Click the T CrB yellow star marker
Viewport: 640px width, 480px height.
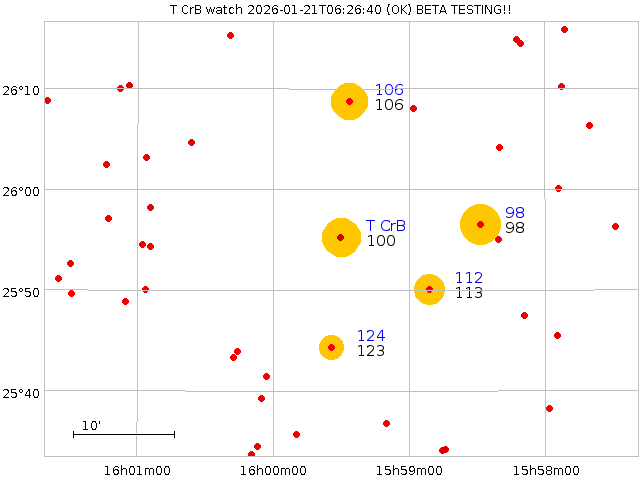click(340, 237)
